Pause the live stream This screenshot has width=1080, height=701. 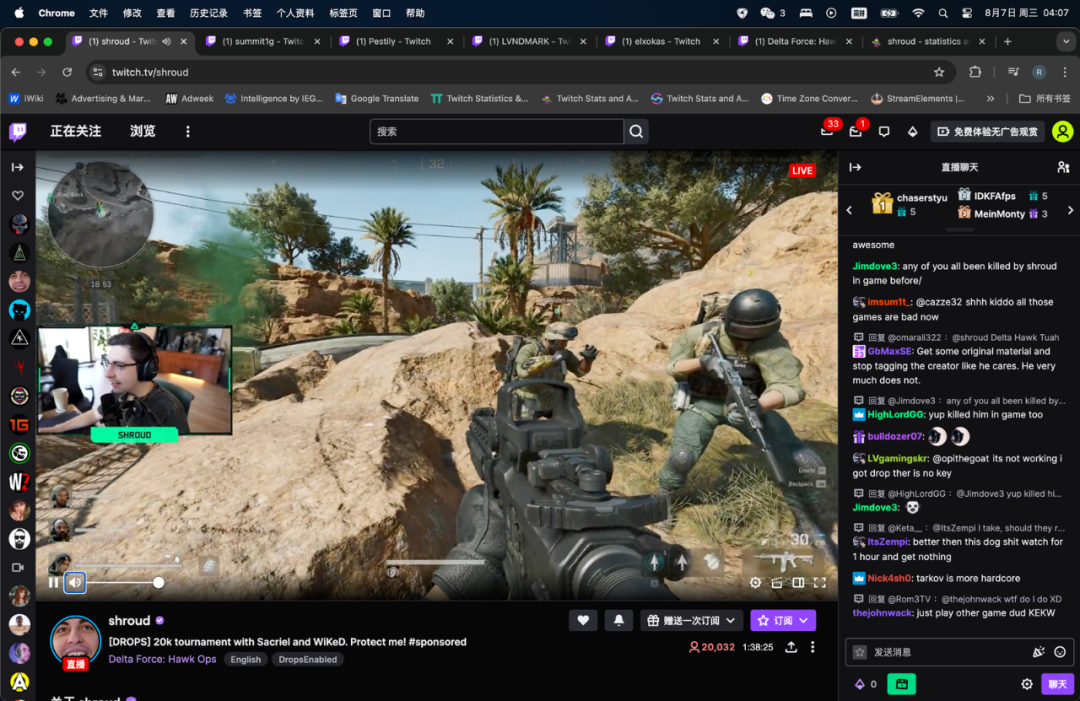coord(54,583)
